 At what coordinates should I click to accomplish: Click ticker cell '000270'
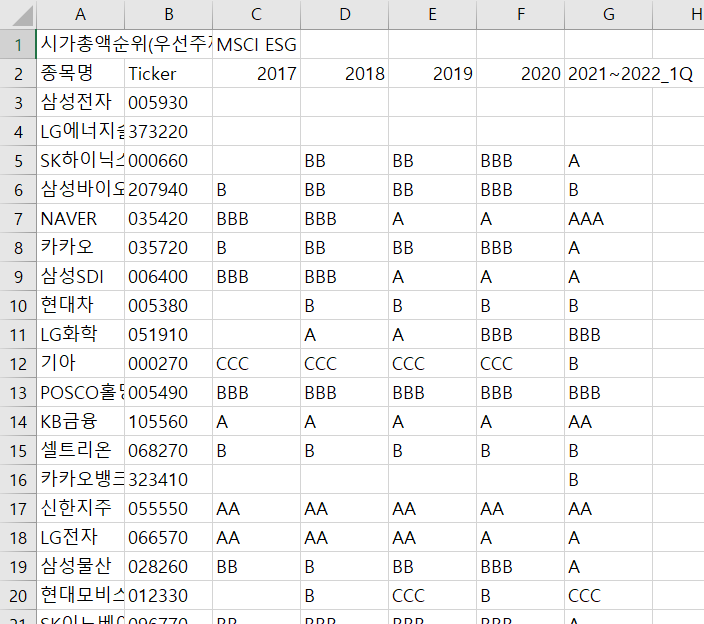point(168,363)
